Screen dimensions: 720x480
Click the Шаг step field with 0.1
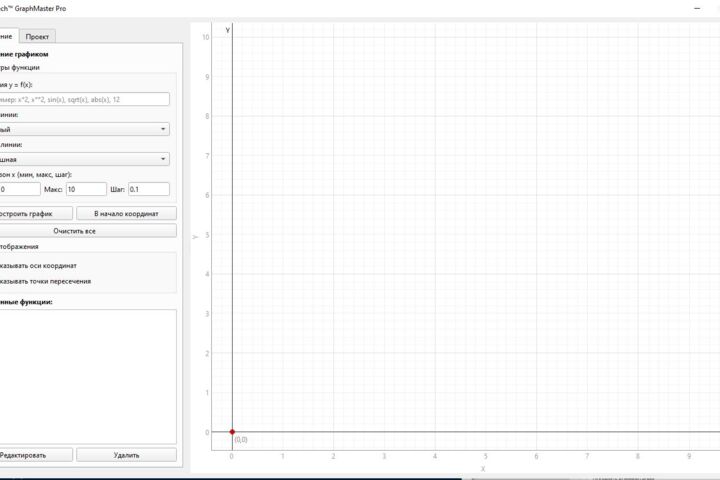pyautogui.click(x=149, y=189)
